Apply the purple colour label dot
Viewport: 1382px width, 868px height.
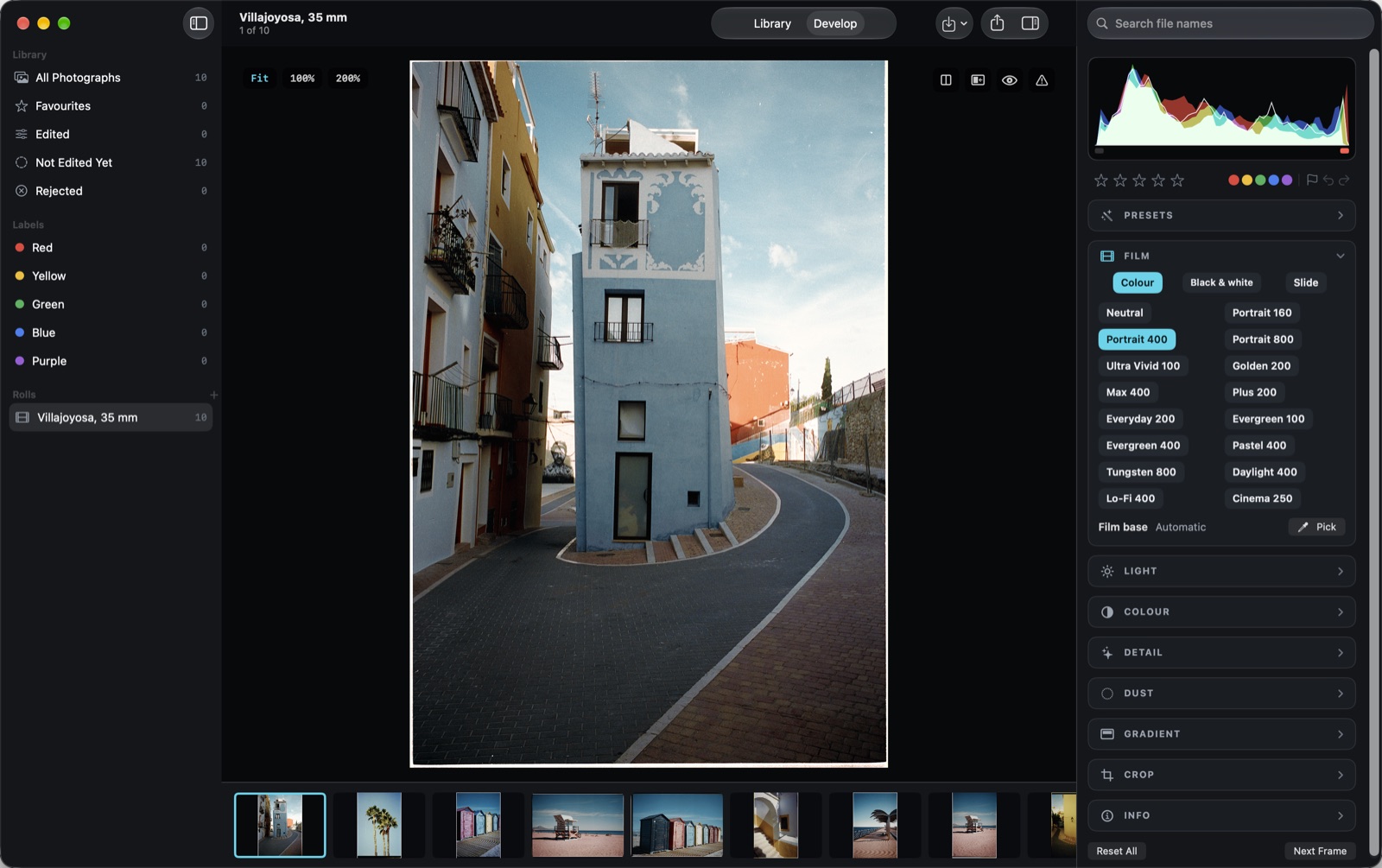1287,180
